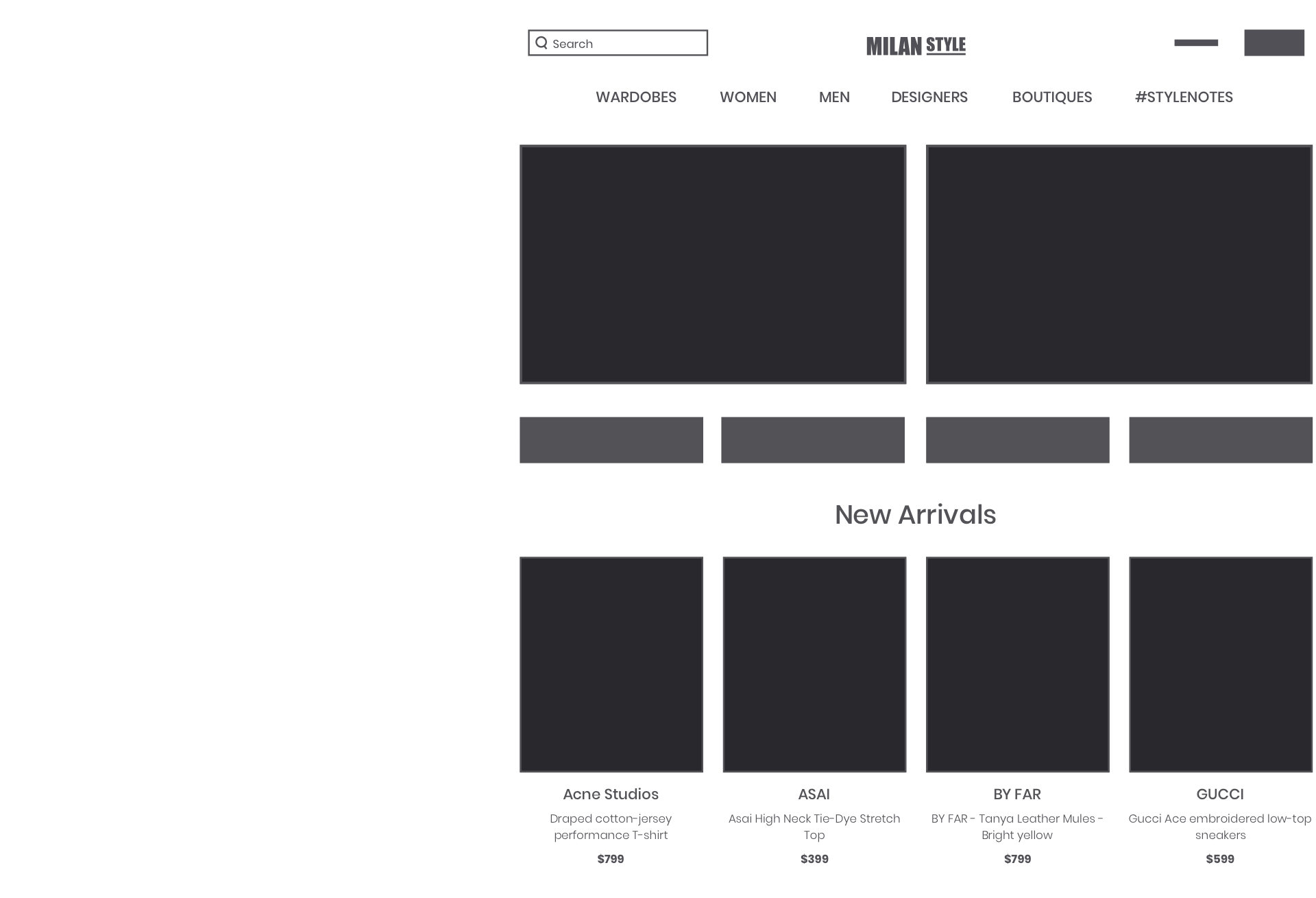Click the first small brand promo block
1316x898 pixels.
tap(612, 440)
